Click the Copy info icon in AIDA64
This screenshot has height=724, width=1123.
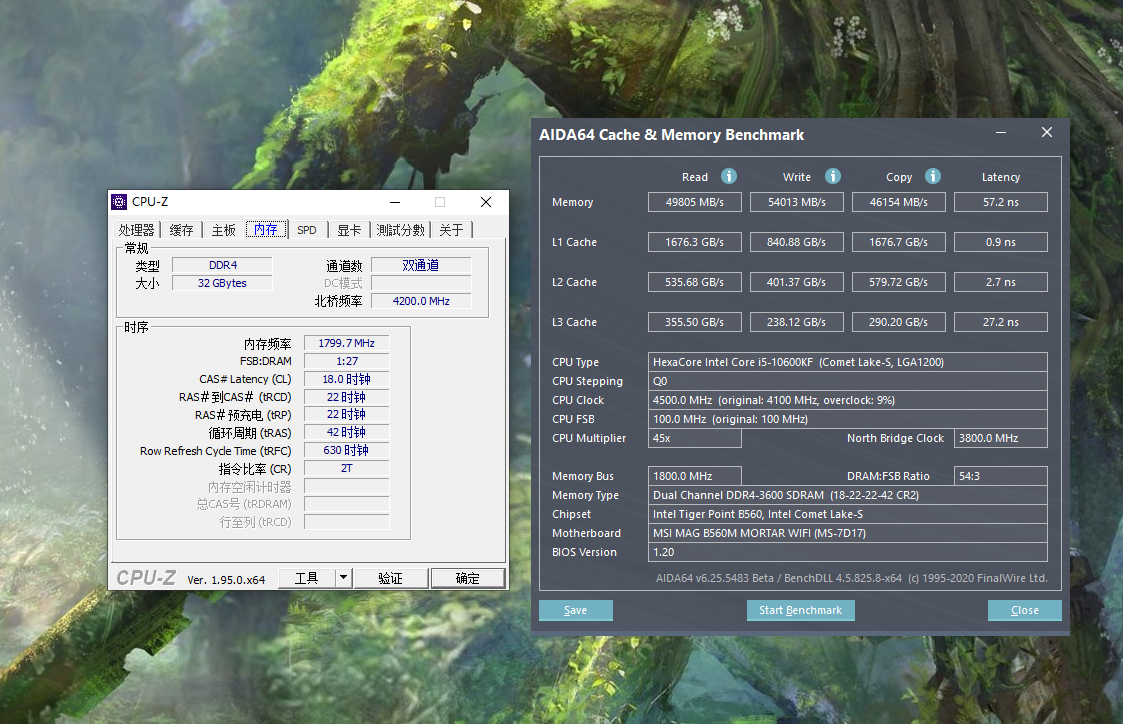pyautogui.click(x=932, y=176)
